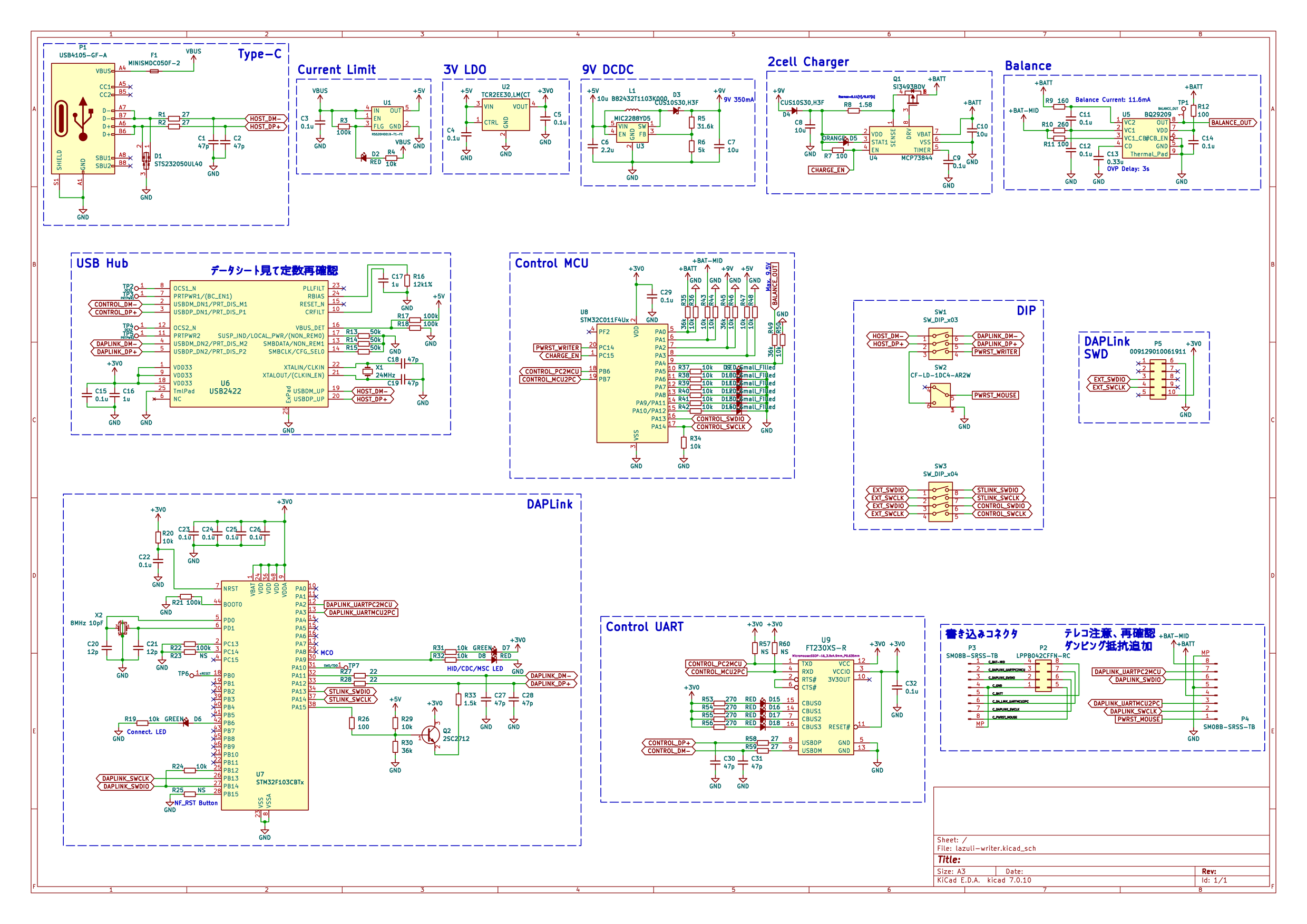Select the U6 USB2422 hub chip
1307x924 pixels.
249,343
